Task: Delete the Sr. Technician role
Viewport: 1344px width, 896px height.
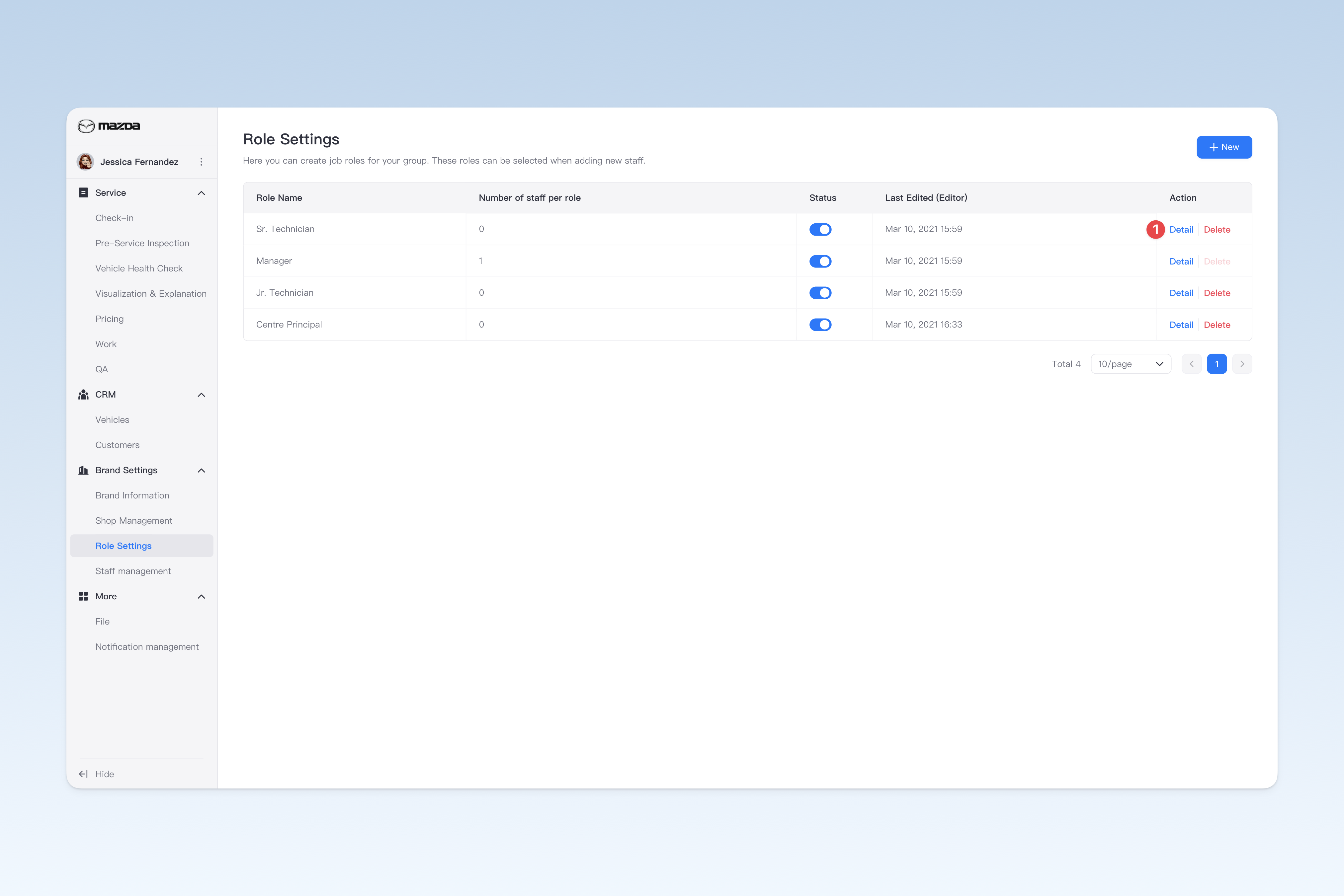Action: [1217, 229]
